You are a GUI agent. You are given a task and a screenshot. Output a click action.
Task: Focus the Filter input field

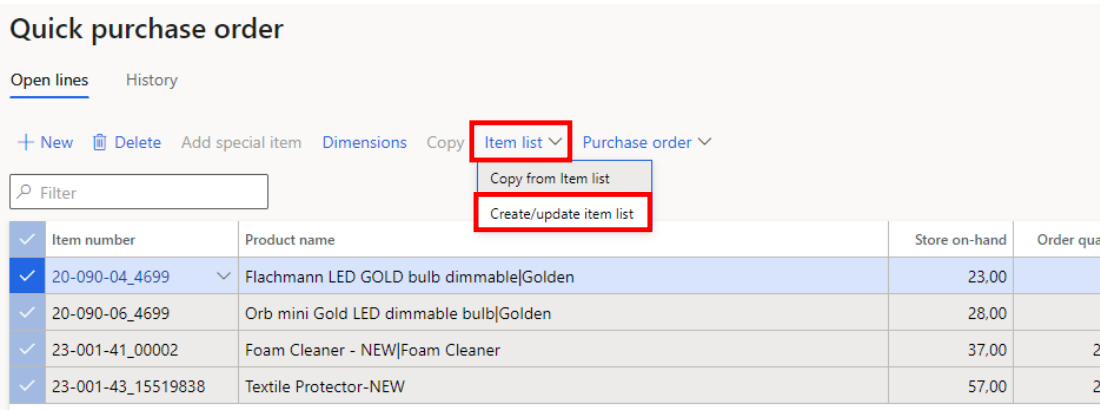click(x=150, y=192)
